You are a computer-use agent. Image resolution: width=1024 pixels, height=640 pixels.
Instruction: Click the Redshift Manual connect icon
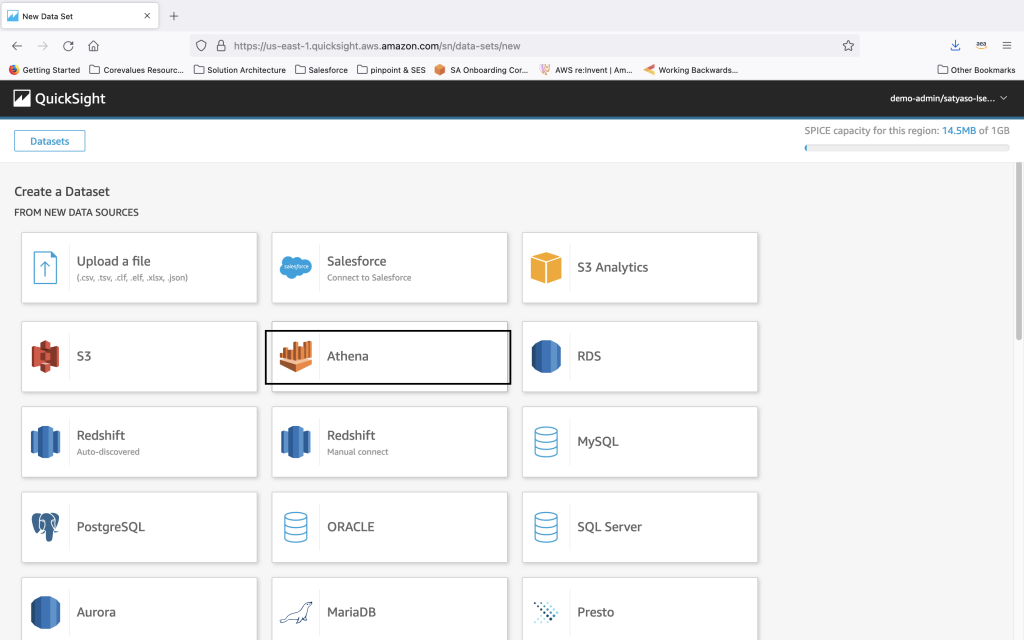(x=296, y=442)
